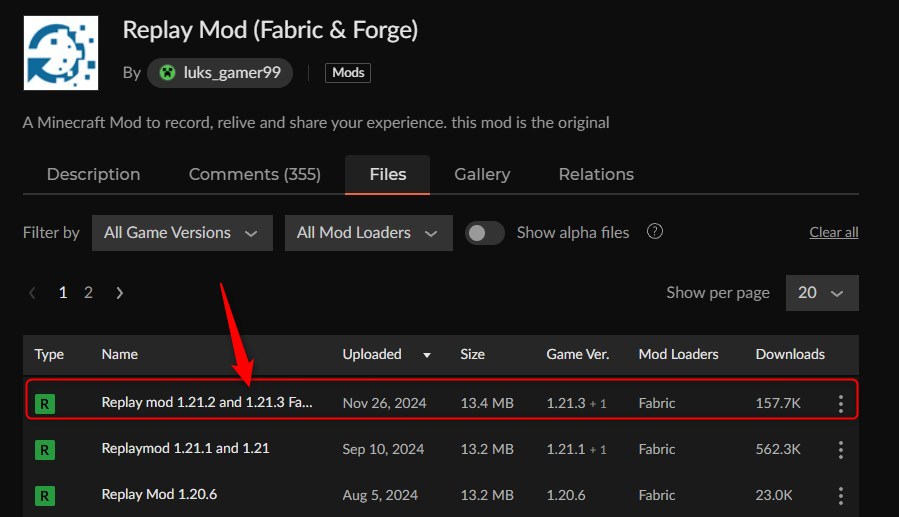Click the Replay Mod logo thumbnail
The image size is (899, 517).
(x=60, y=53)
